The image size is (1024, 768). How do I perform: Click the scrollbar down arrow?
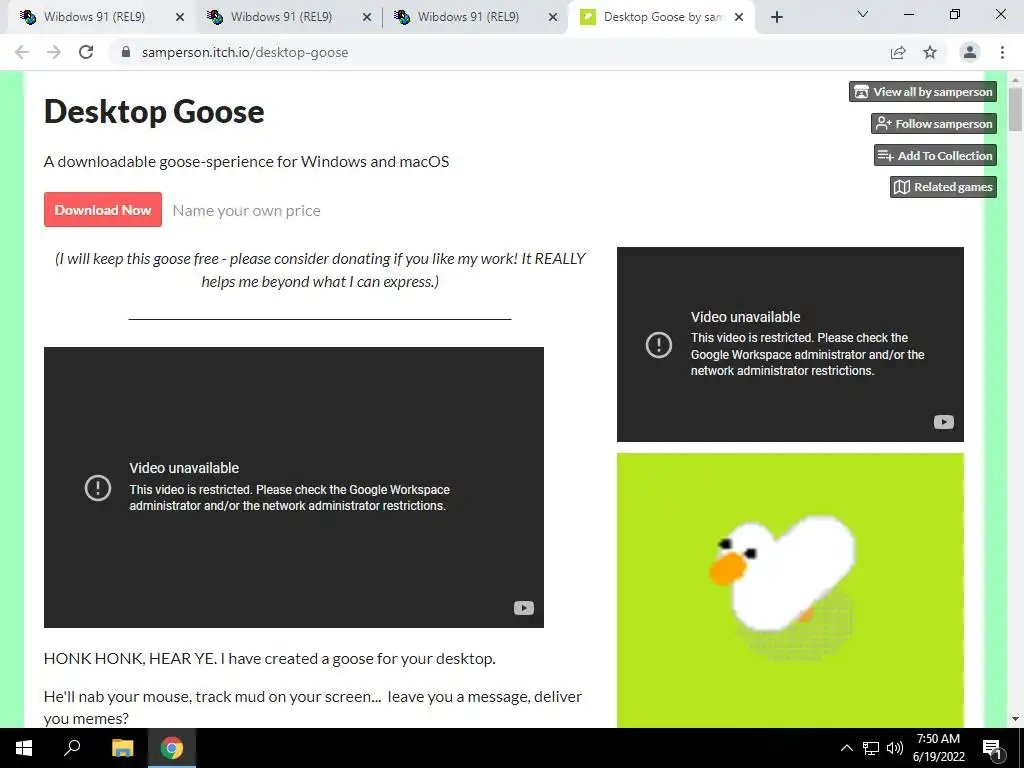1015,719
